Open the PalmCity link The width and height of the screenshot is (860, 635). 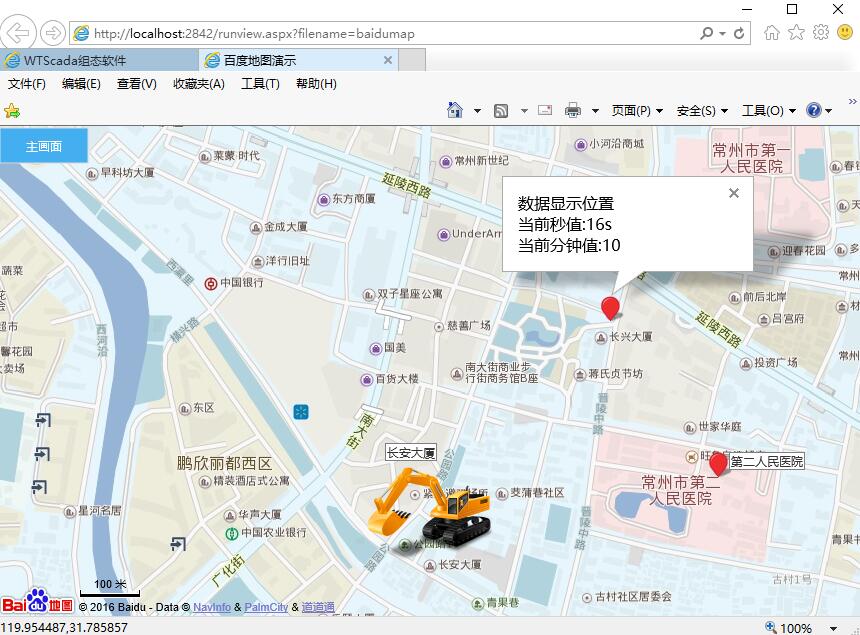pyautogui.click(x=266, y=607)
